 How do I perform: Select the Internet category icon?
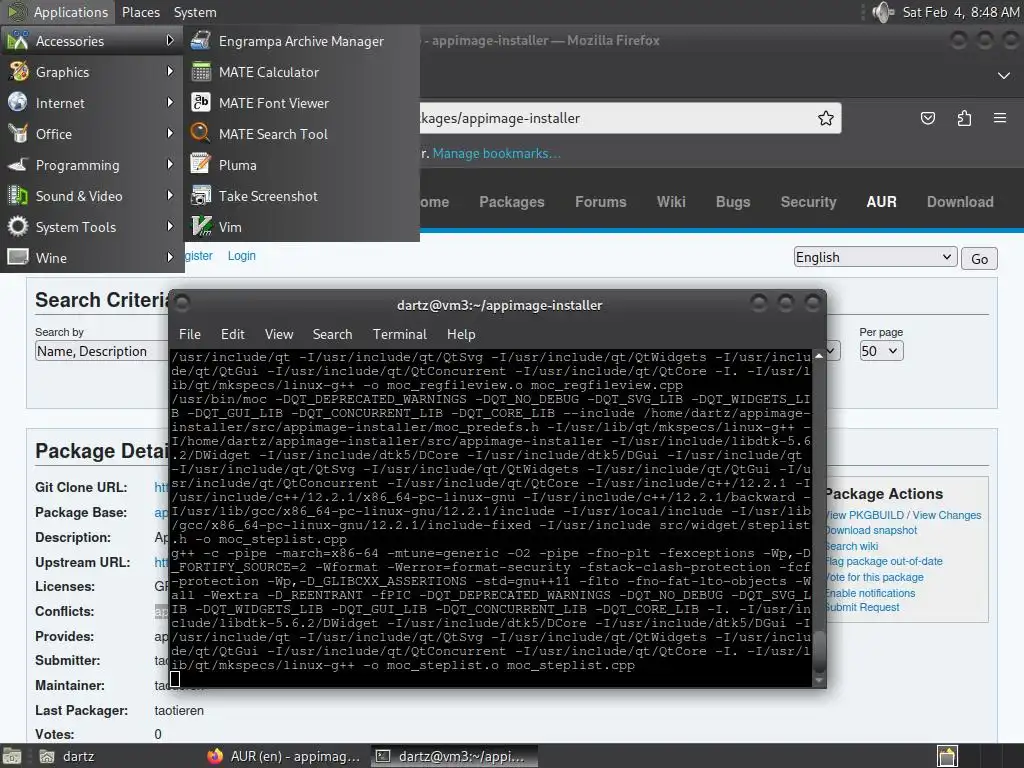pyautogui.click(x=18, y=103)
